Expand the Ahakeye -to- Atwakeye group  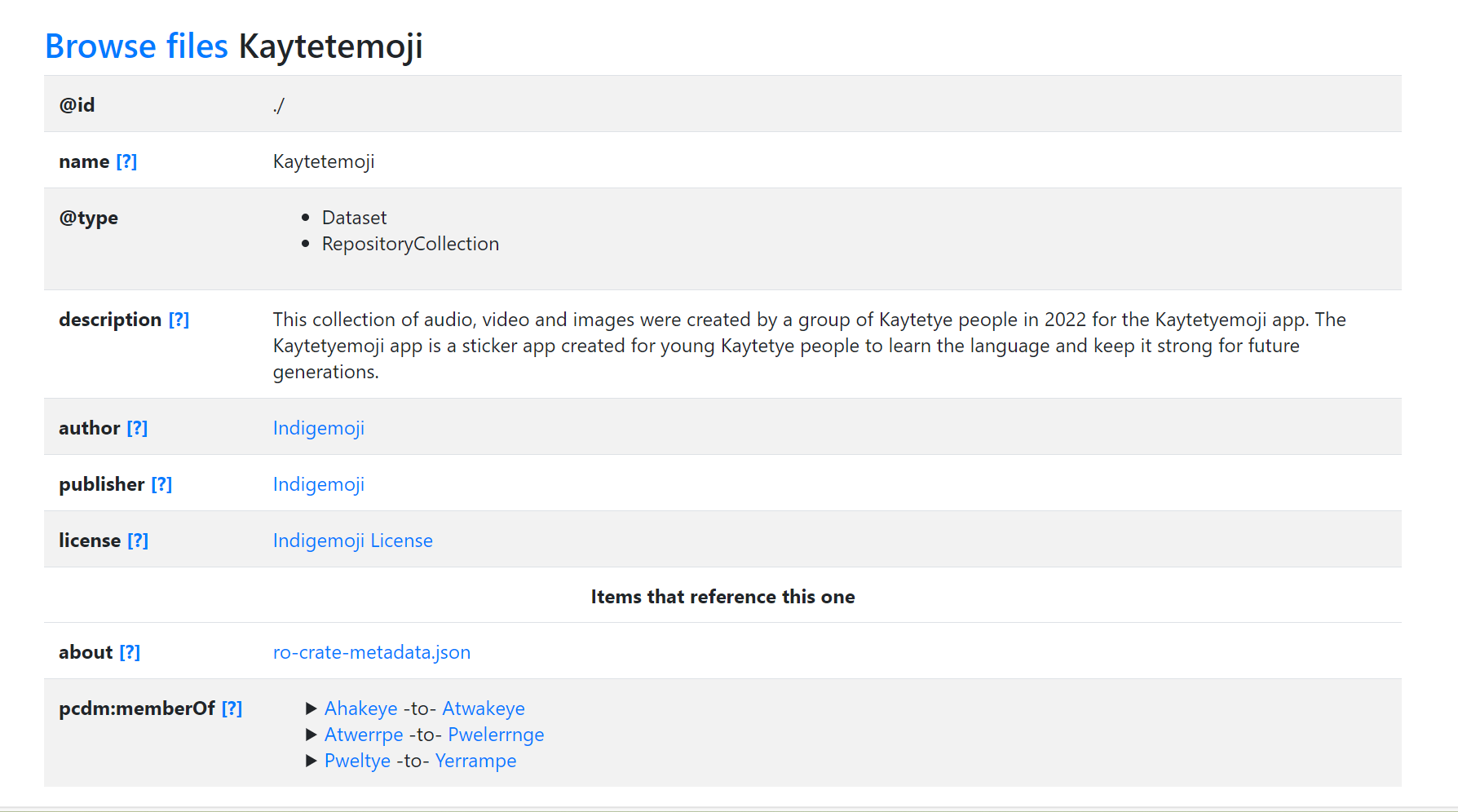[311, 708]
